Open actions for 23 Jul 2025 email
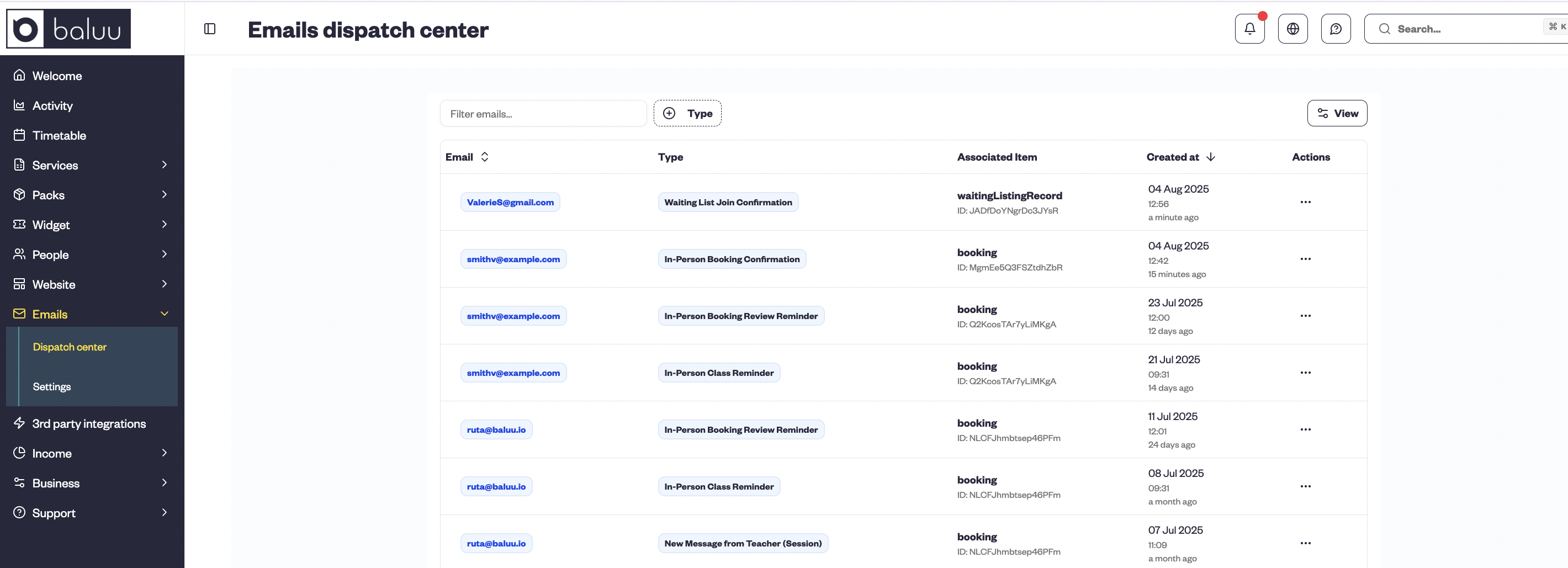The width and height of the screenshot is (1568, 568). point(1306,315)
